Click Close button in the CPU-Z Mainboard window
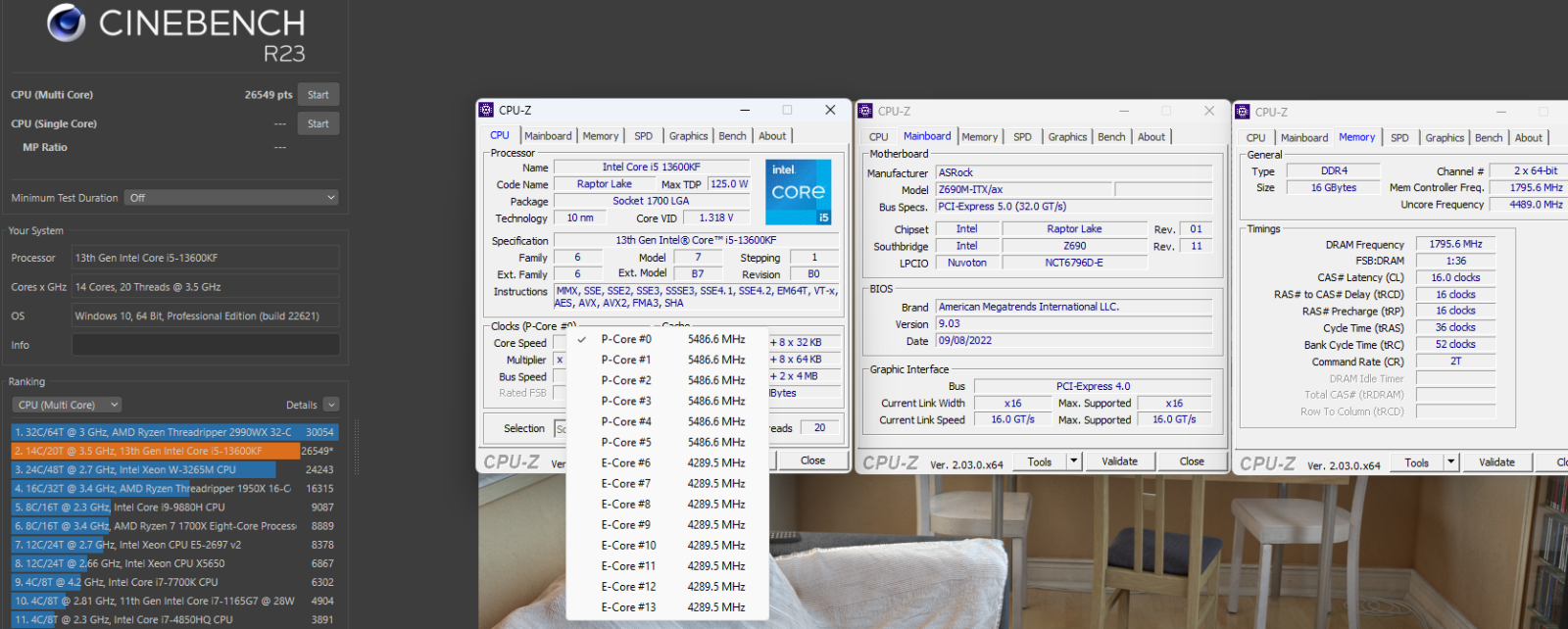The image size is (1568, 629). coord(1192,461)
